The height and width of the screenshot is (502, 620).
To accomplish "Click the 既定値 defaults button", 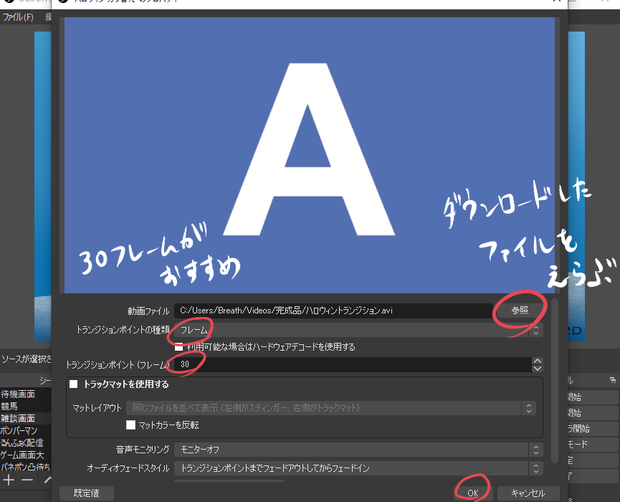I will [87, 493].
